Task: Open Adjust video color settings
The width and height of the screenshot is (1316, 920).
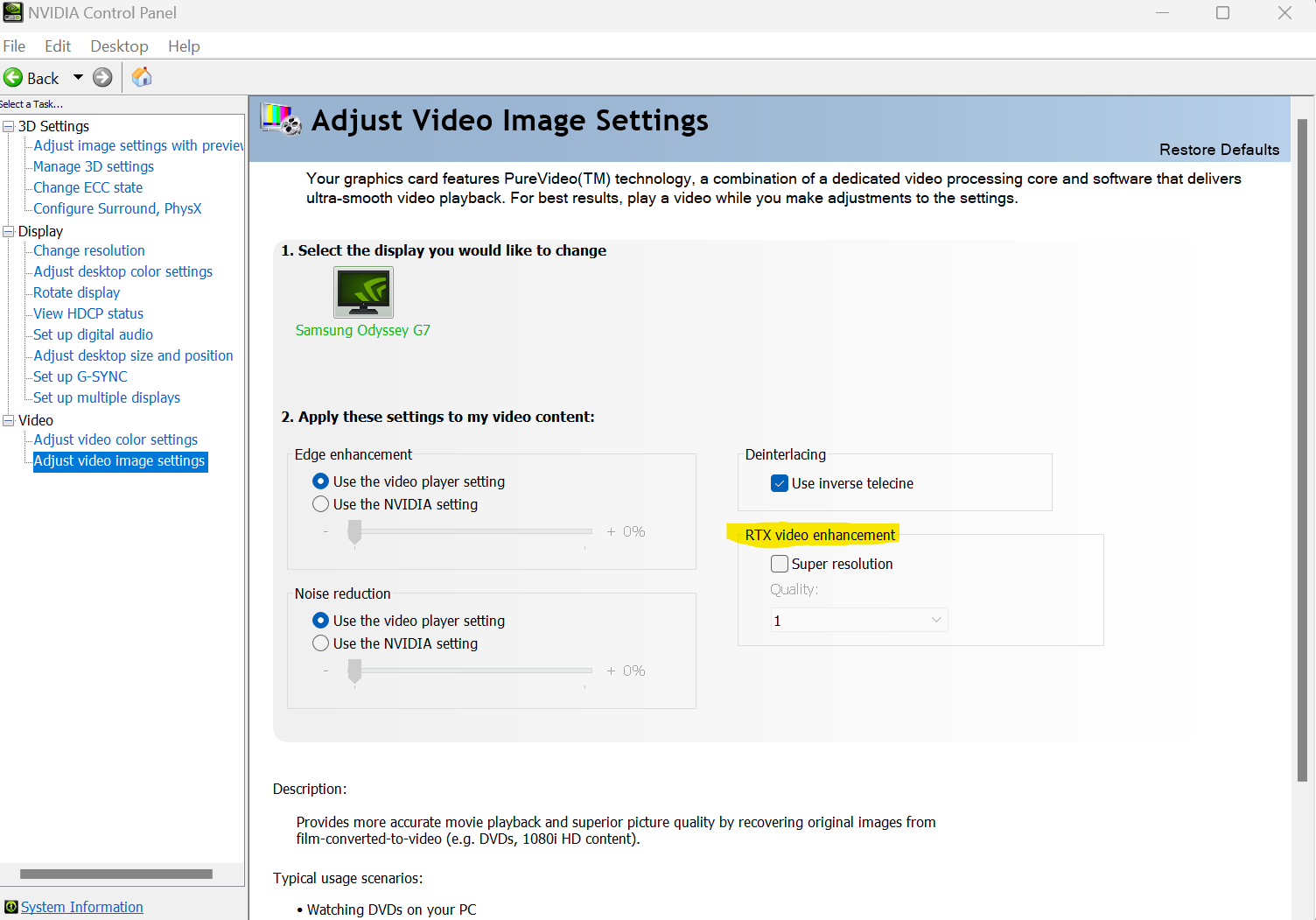Action: coord(115,439)
